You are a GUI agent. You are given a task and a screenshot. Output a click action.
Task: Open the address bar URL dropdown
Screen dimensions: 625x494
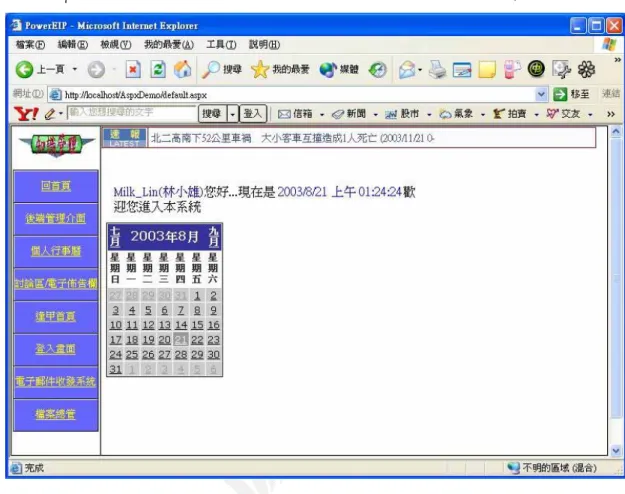[x=541, y=94]
